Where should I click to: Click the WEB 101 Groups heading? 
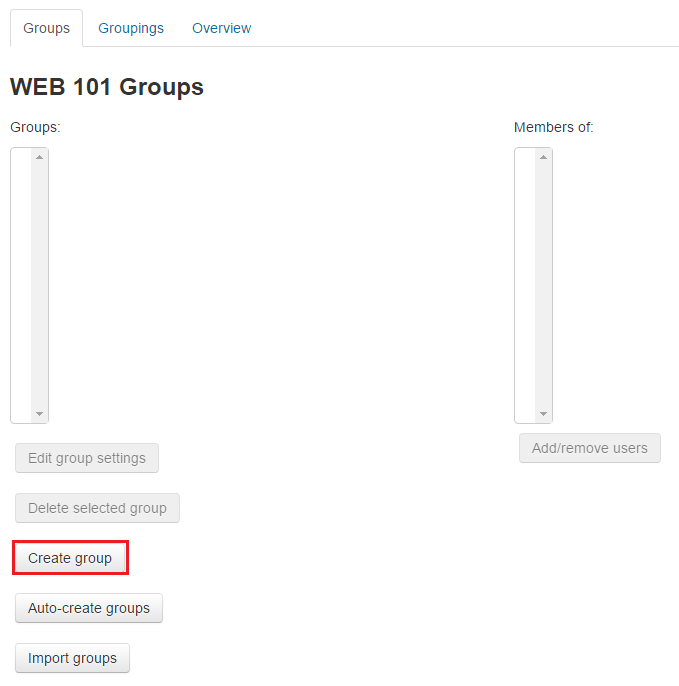click(x=107, y=87)
